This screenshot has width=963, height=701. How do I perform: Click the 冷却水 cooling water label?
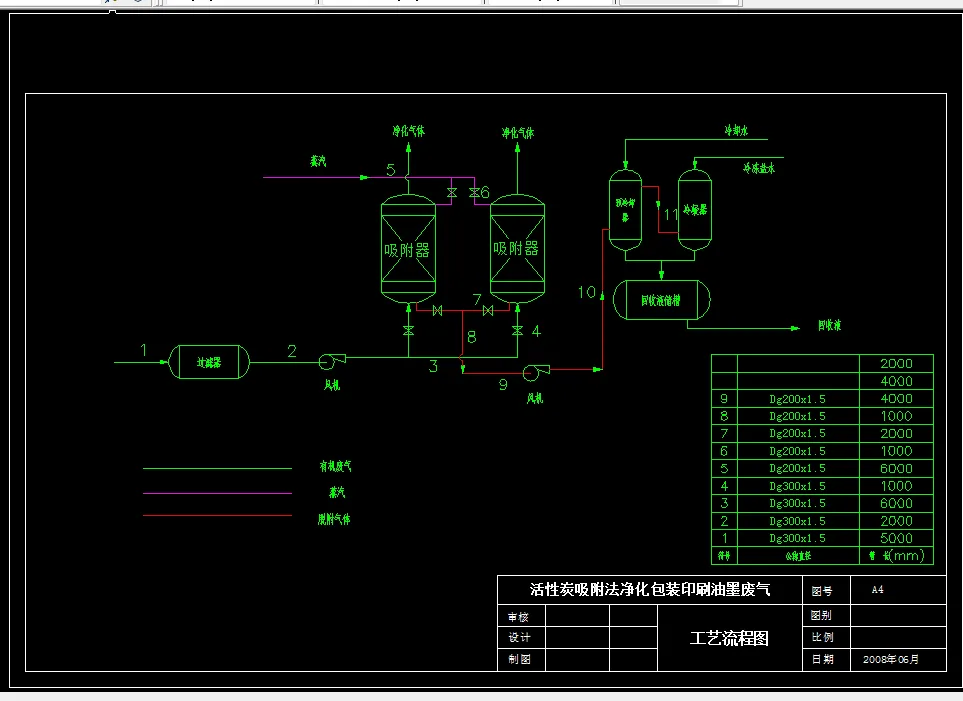click(736, 130)
